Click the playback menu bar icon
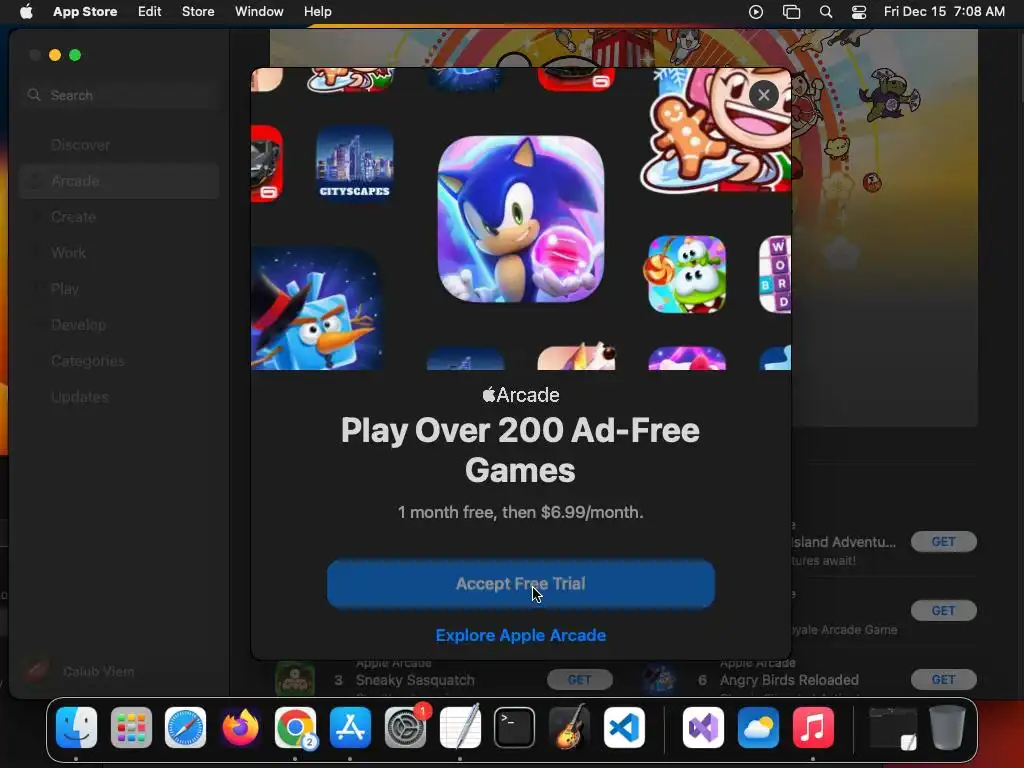The width and height of the screenshot is (1024, 768). point(756,12)
